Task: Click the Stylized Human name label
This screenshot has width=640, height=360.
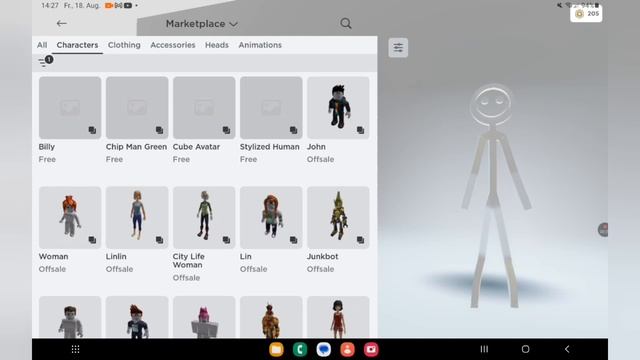Action: (270, 147)
